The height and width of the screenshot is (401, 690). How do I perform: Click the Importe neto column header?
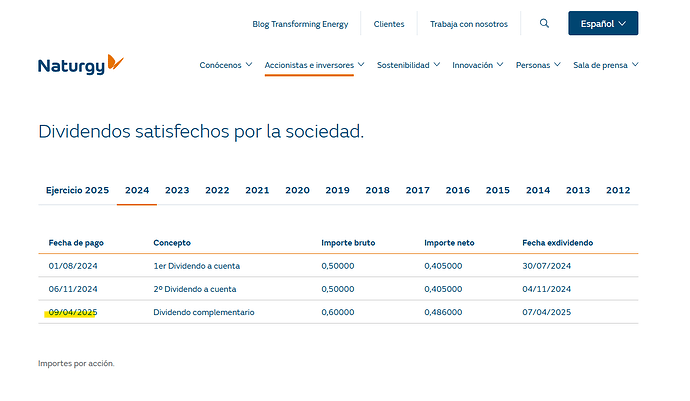click(449, 243)
